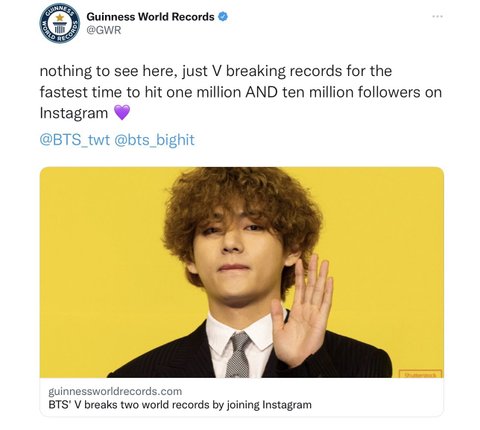The image size is (480, 430).
Task: Open the three-dot more options menu
Action: point(437,16)
